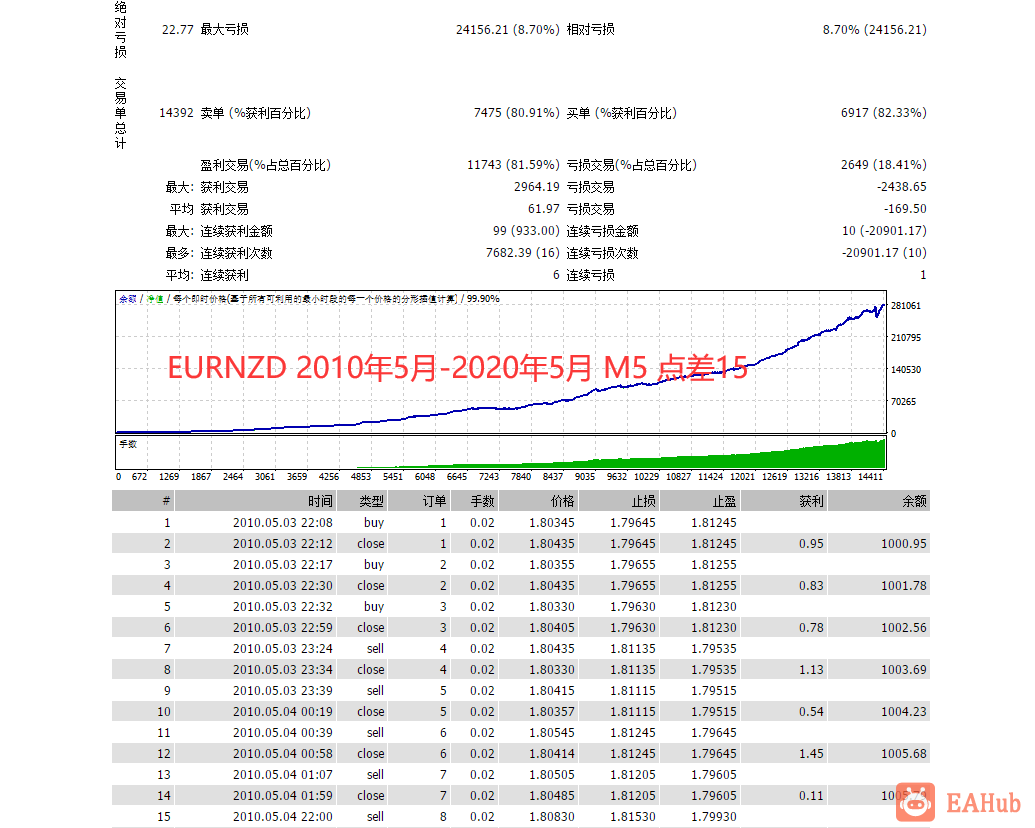The image size is (1035, 828).
Task: Click the 最大亏损 label
Action: [x=224, y=29]
